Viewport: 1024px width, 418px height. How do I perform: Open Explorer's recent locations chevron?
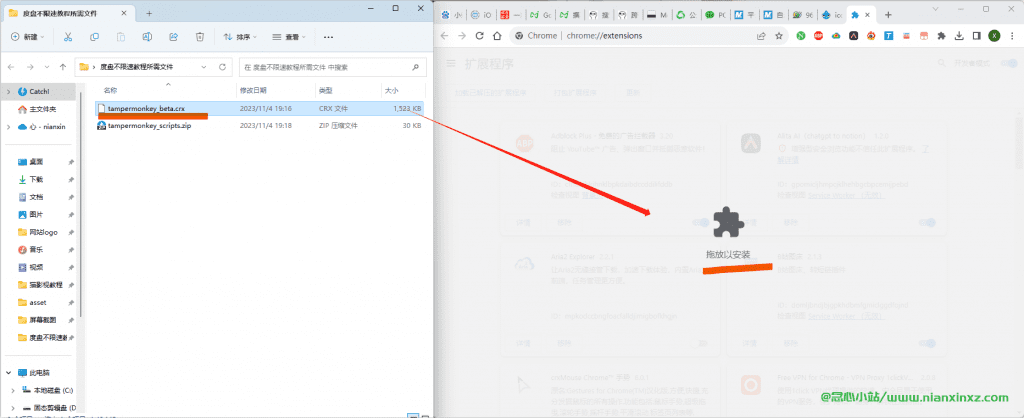tap(46, 67)
